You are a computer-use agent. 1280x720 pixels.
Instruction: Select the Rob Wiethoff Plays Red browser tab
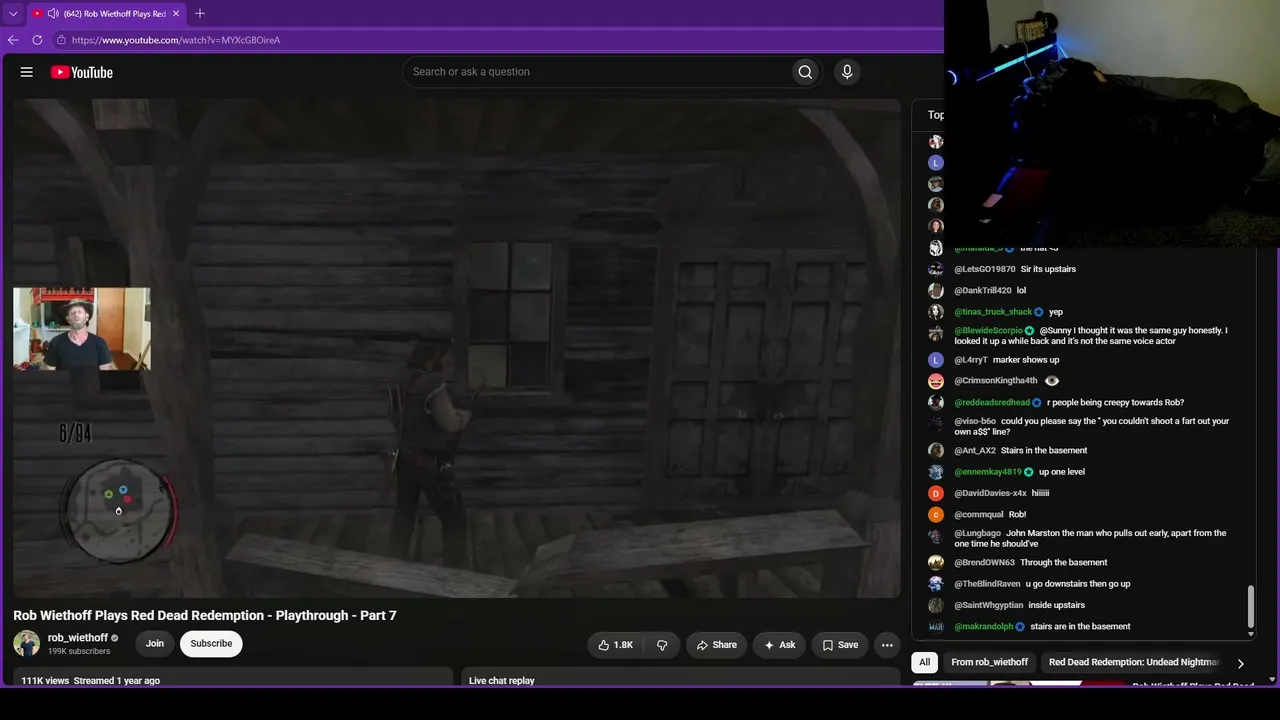click(x=106, y=13)
